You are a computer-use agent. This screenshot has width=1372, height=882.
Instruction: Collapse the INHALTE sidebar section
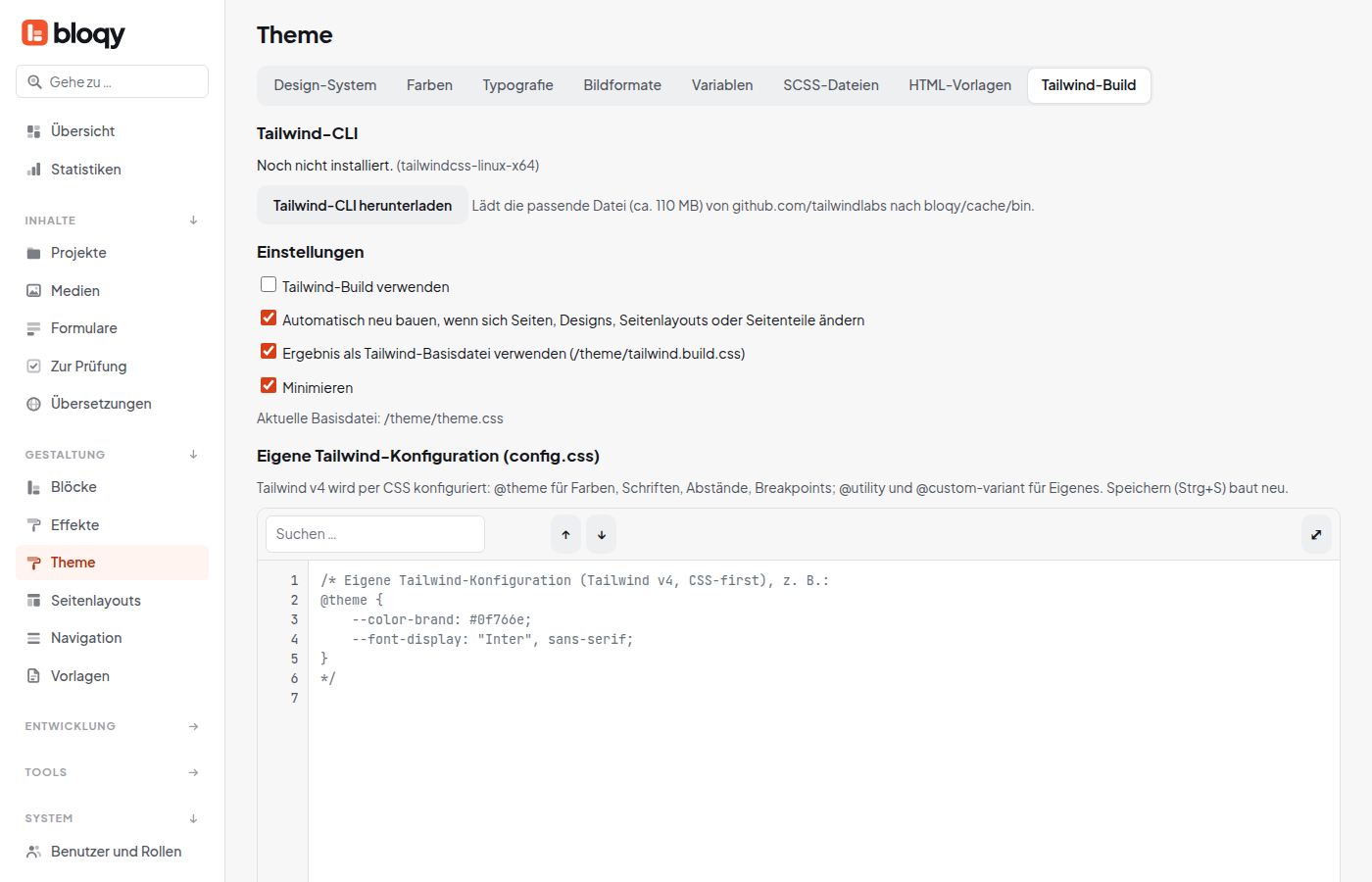coord(193,220)
